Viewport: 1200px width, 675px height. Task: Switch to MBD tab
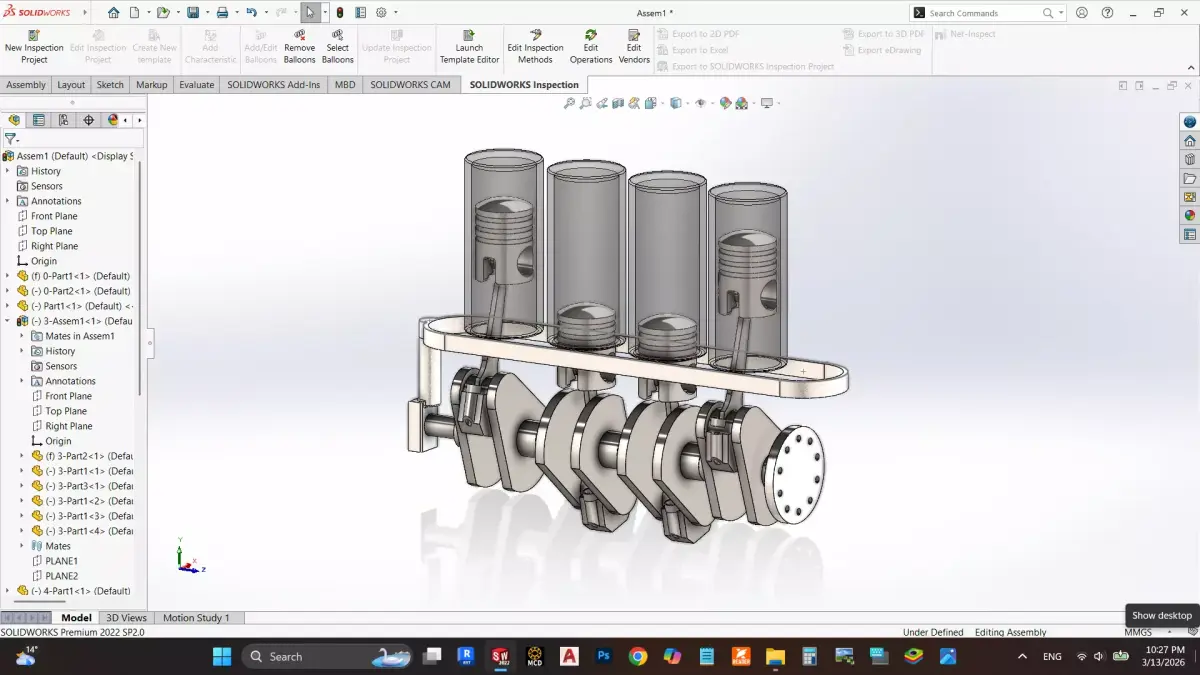[x=344, y=85]
